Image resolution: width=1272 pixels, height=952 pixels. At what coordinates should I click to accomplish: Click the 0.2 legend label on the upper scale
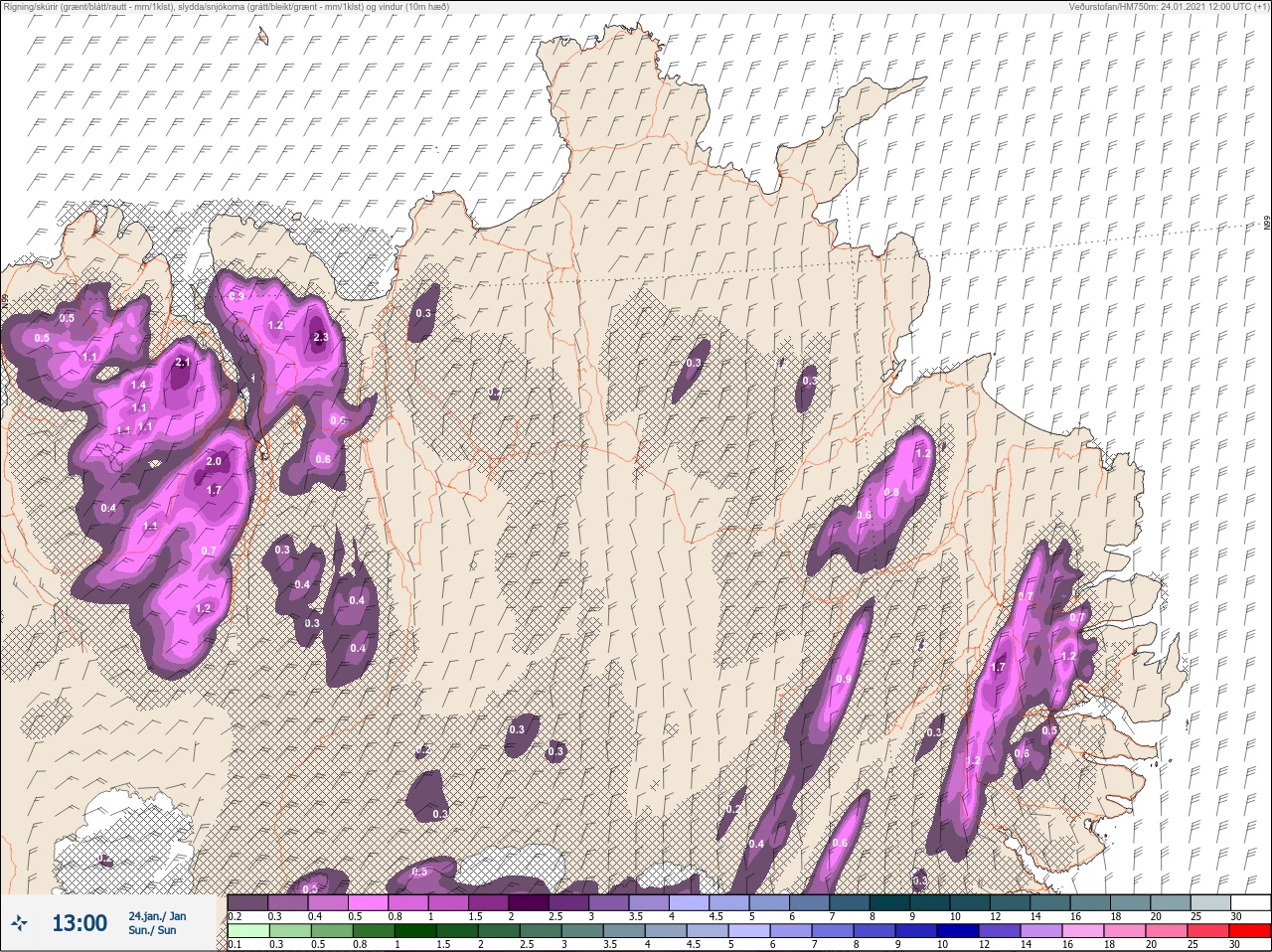(x=235, y=916)
